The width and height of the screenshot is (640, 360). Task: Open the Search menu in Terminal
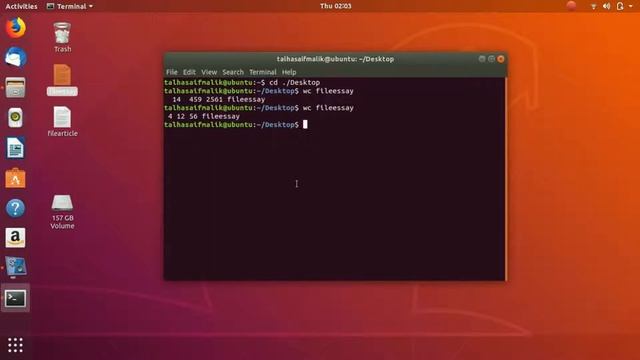pyautogui.click(x=233, y=72)
